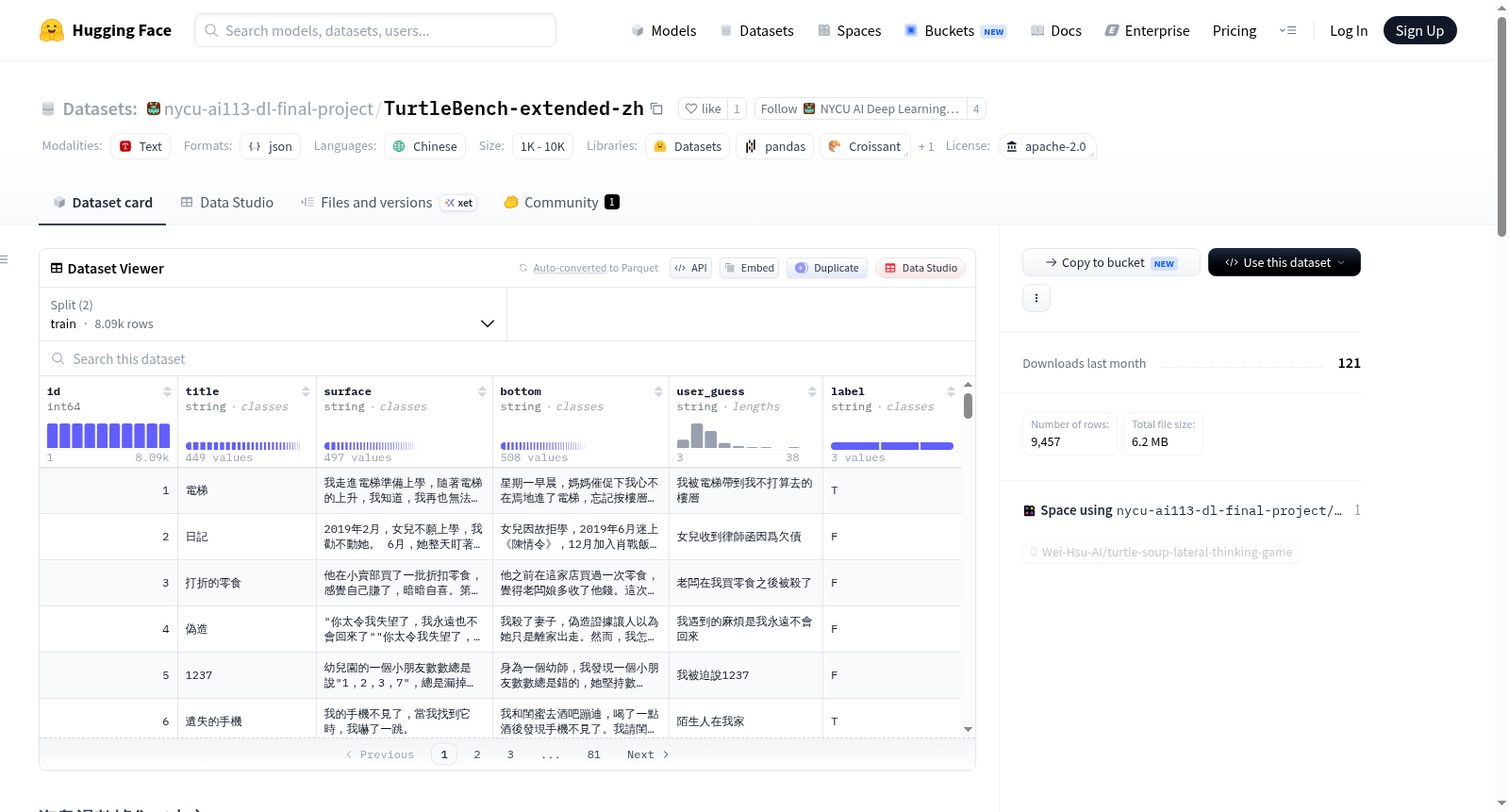Click the sort icon on label column

point(951,391)
